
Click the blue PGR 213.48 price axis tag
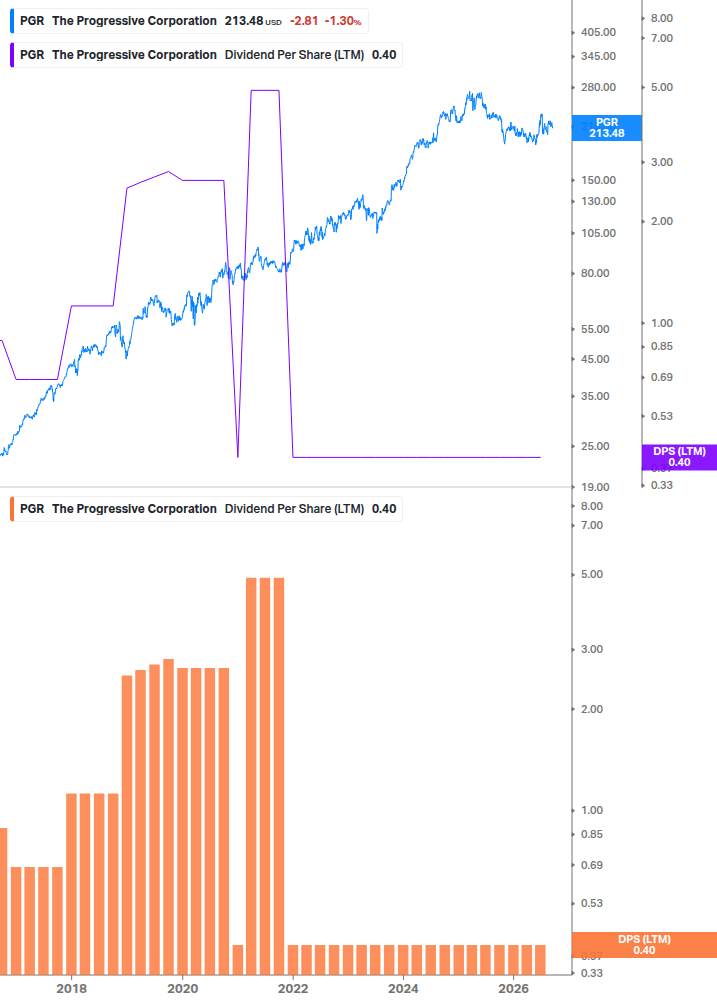point(607,128)
